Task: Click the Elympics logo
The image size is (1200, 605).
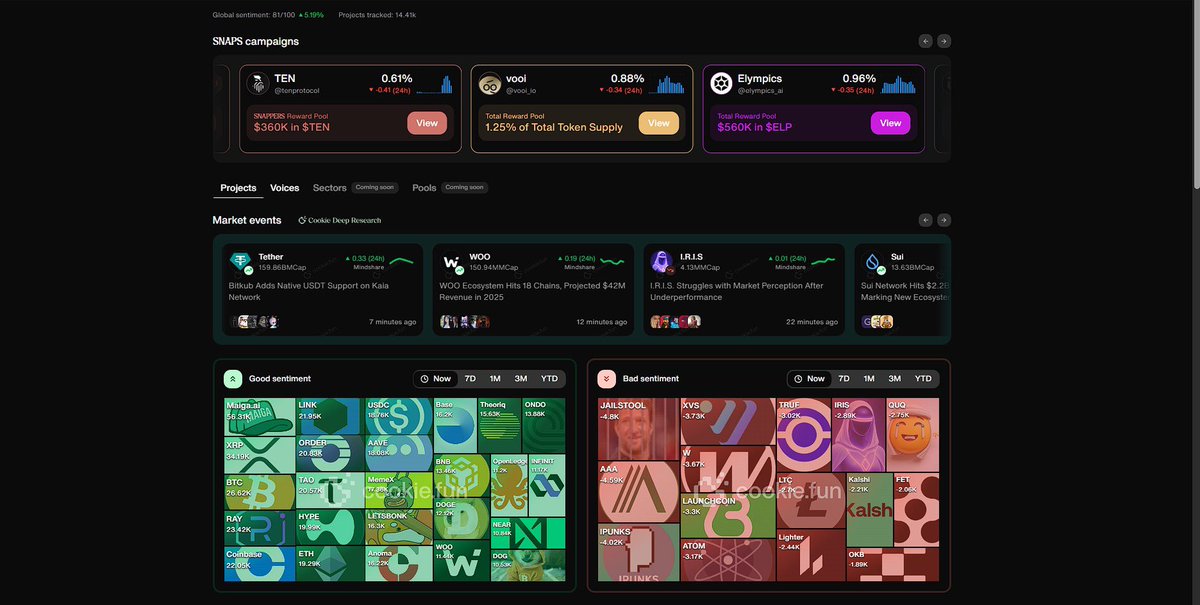Action: (721, 84)
